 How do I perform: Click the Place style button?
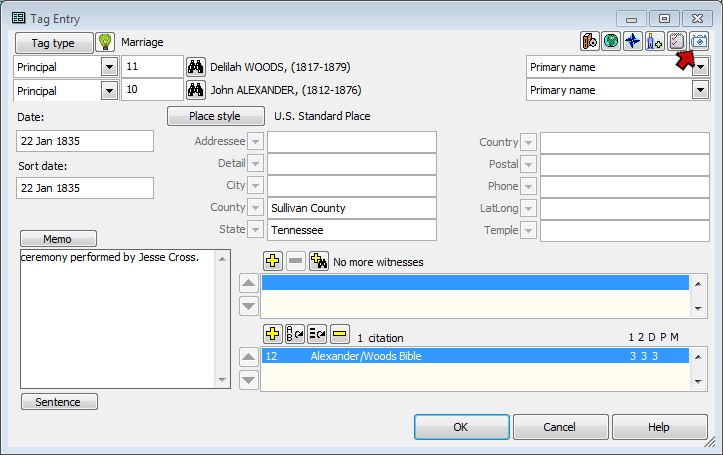[x=215, y=116]
